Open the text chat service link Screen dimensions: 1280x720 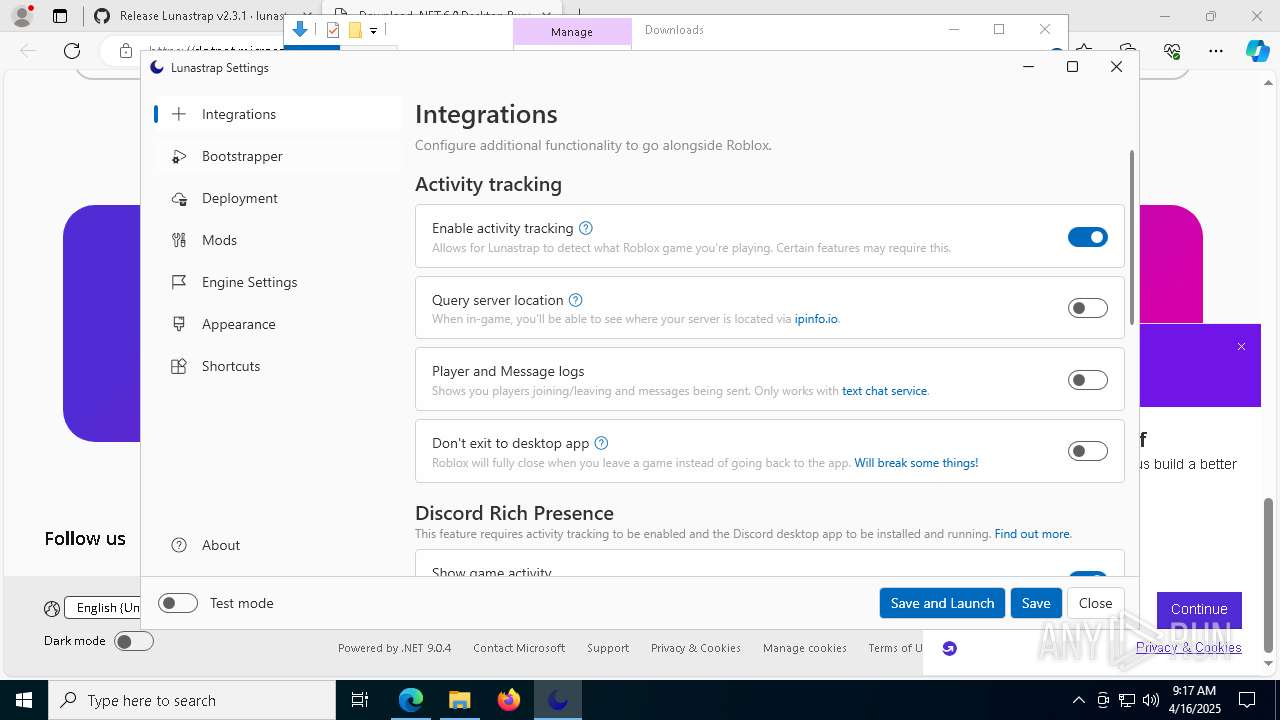[884, 391]
